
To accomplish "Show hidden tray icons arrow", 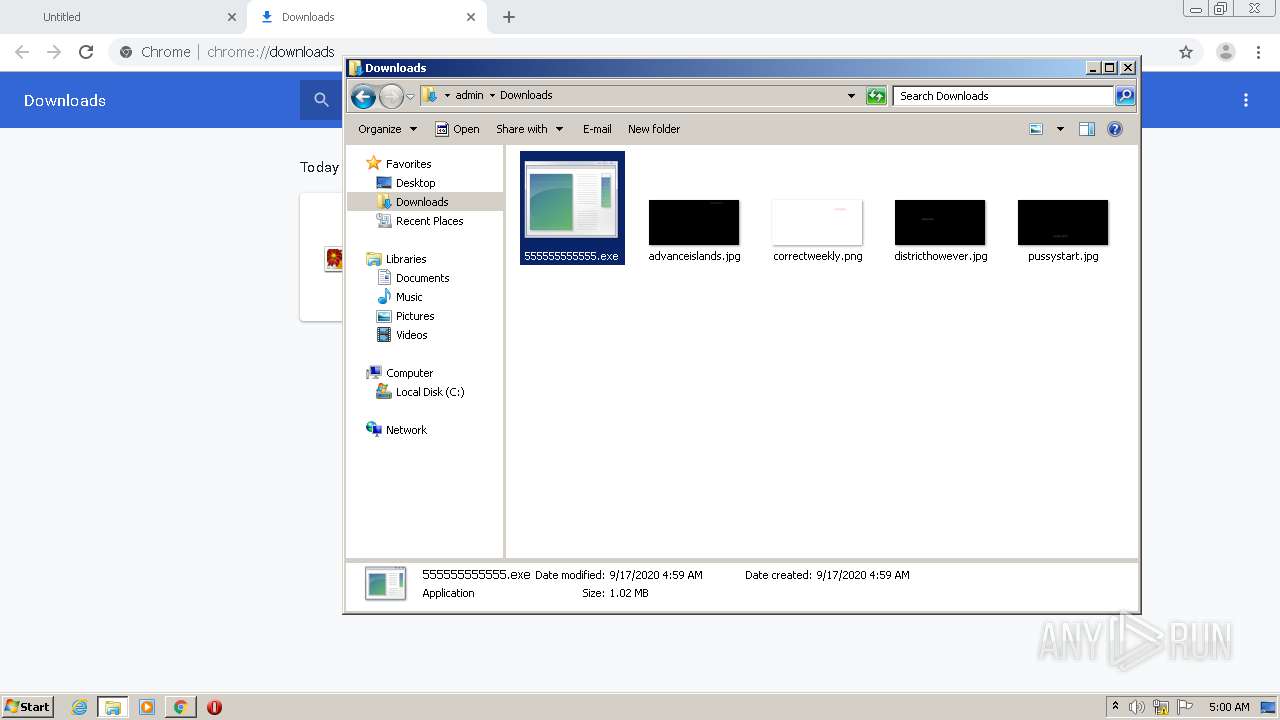I will pos(1115,707).
